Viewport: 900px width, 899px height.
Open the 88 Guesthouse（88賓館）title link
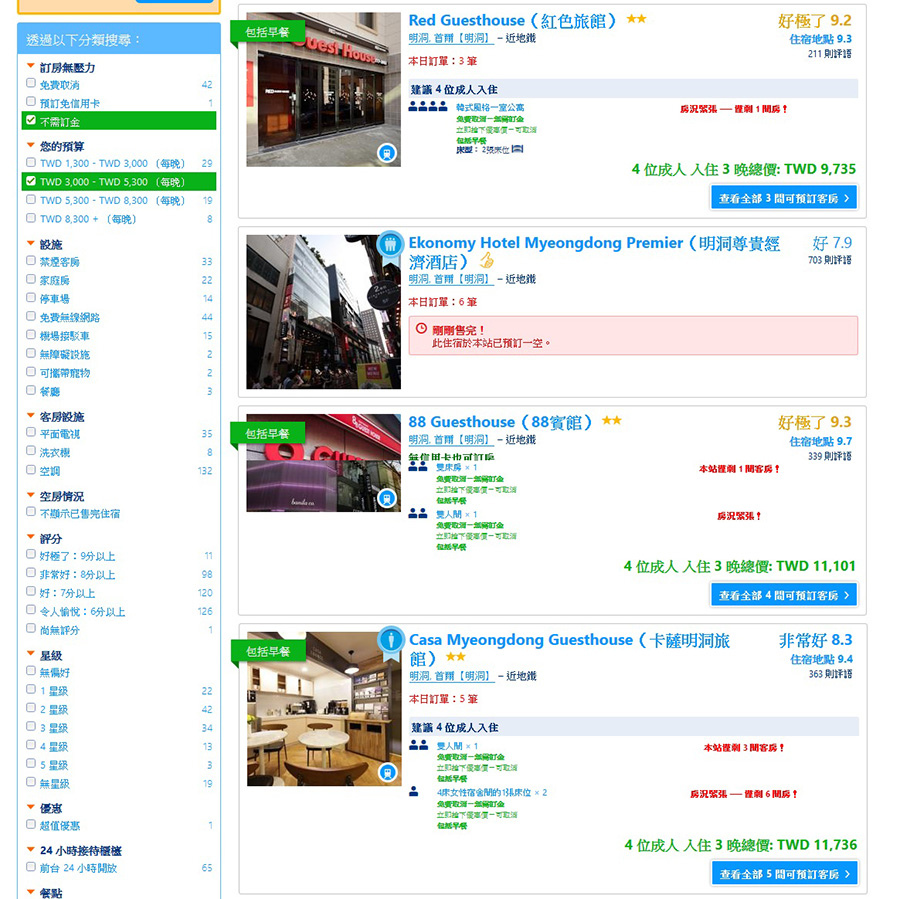coord(501,423)
